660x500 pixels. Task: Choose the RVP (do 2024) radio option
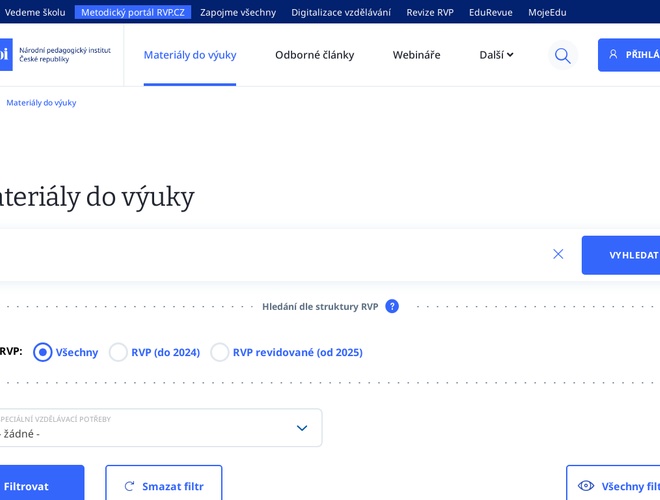pos(118,352)
